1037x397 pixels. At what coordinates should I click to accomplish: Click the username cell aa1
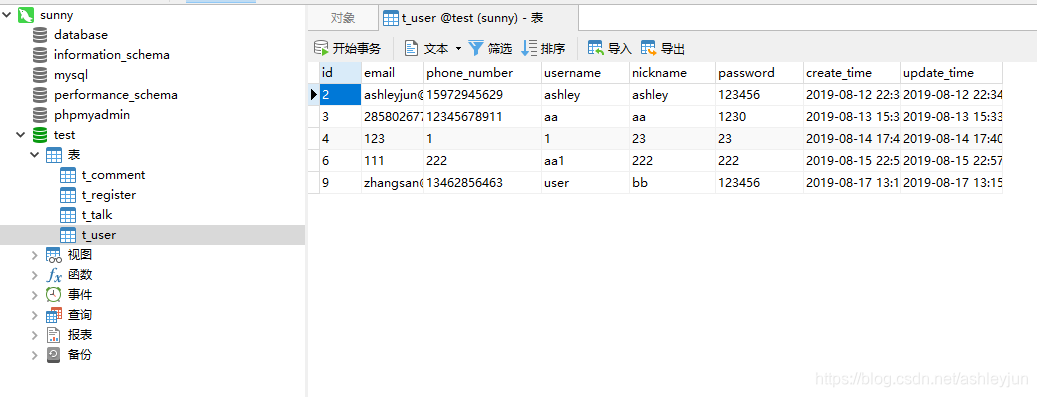tap(585, 160)
